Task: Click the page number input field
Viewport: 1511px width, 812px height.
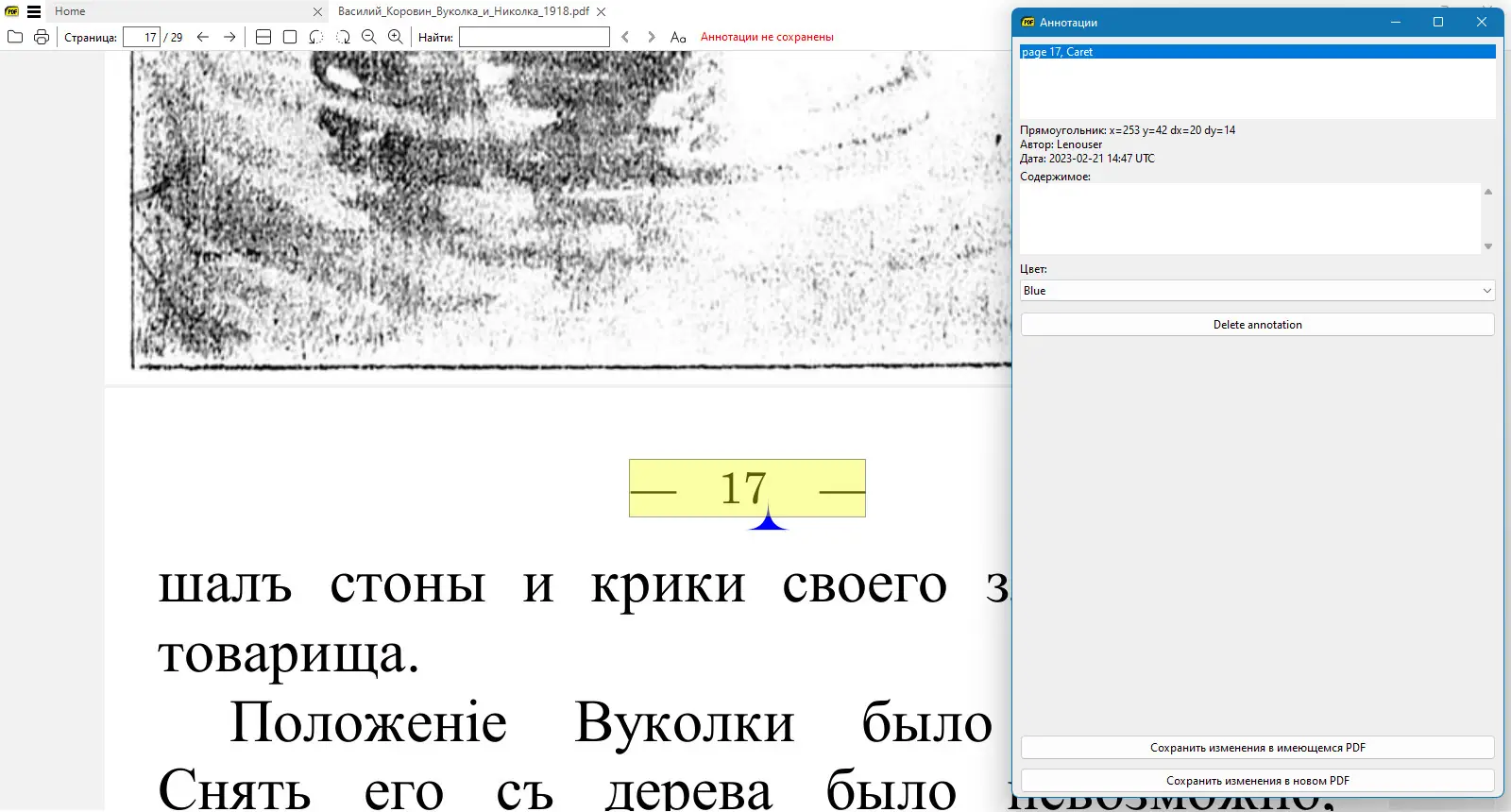Action: tap(142, 37)
